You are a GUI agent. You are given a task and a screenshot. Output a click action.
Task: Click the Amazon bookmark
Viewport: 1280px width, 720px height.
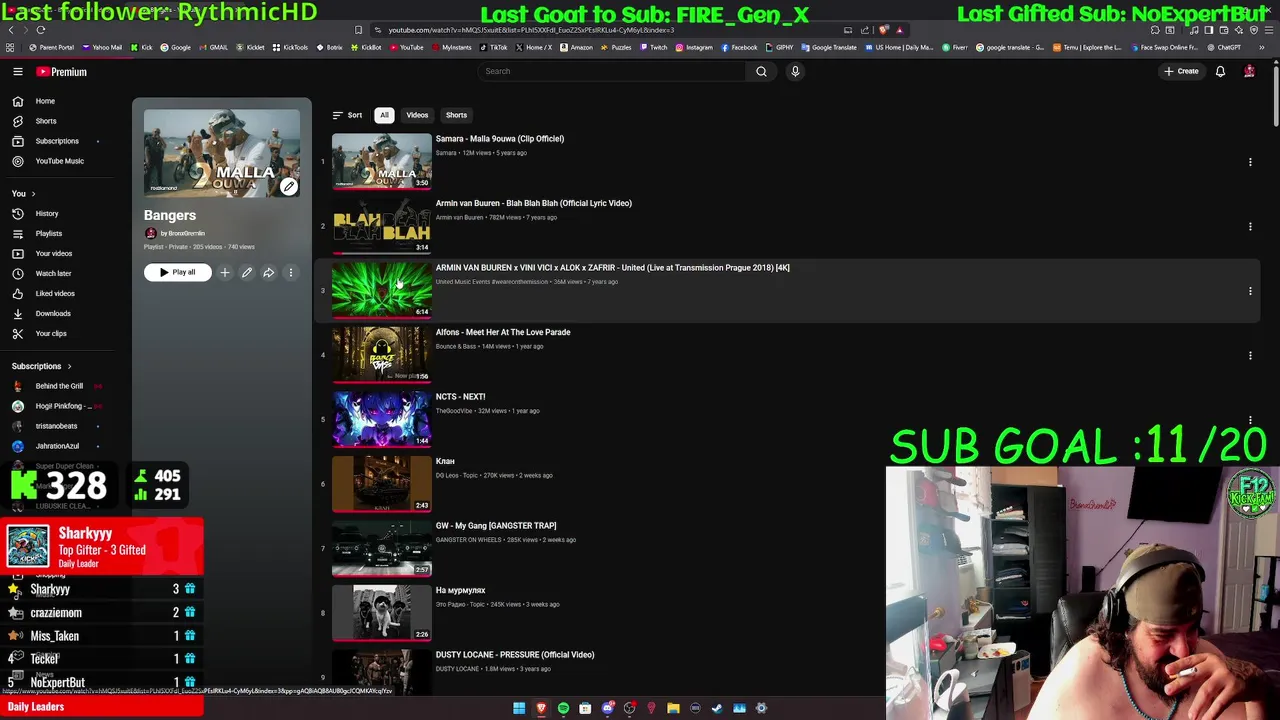pos(577,47)
